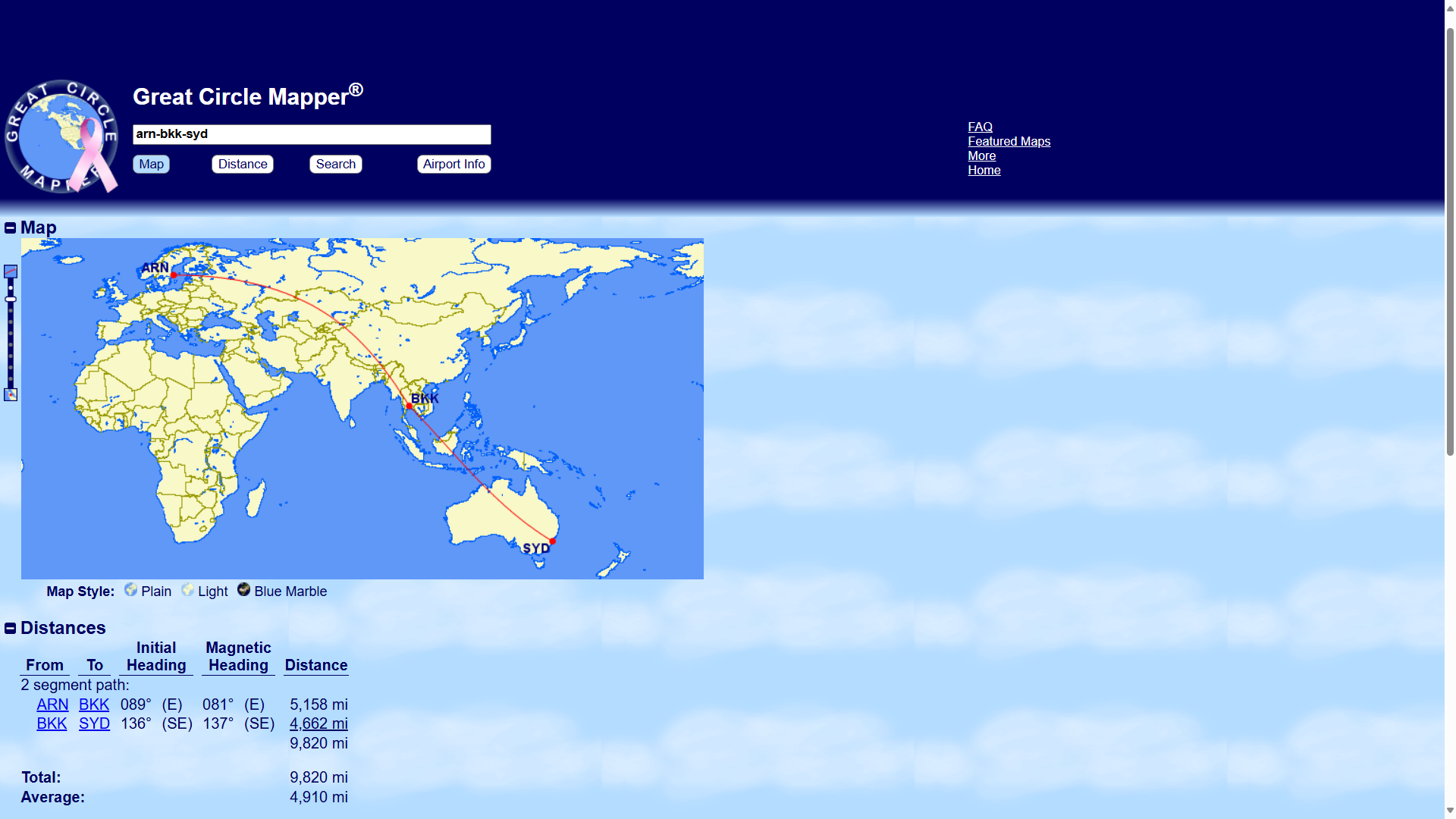Open the FAQ link

point(980,127)
